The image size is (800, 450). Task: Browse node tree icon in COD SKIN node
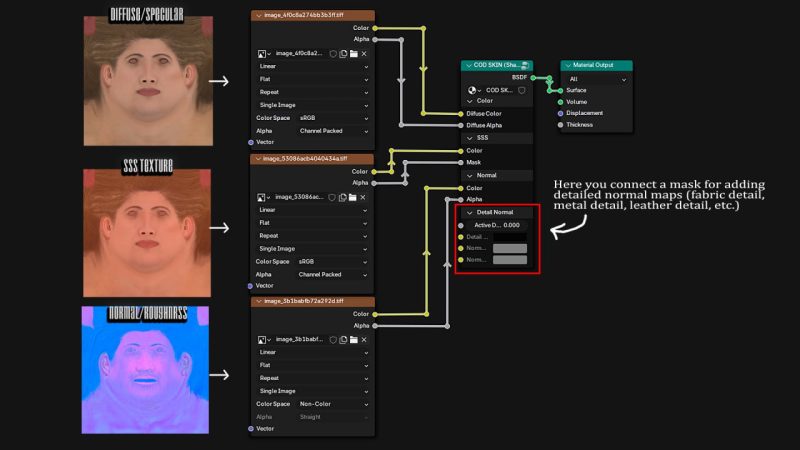[x=473, y=89]
